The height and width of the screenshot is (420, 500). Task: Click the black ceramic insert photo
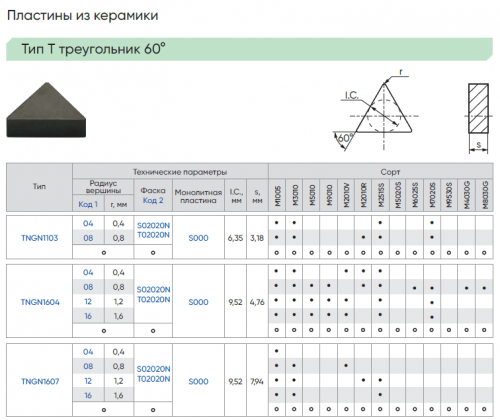[46, 110]
